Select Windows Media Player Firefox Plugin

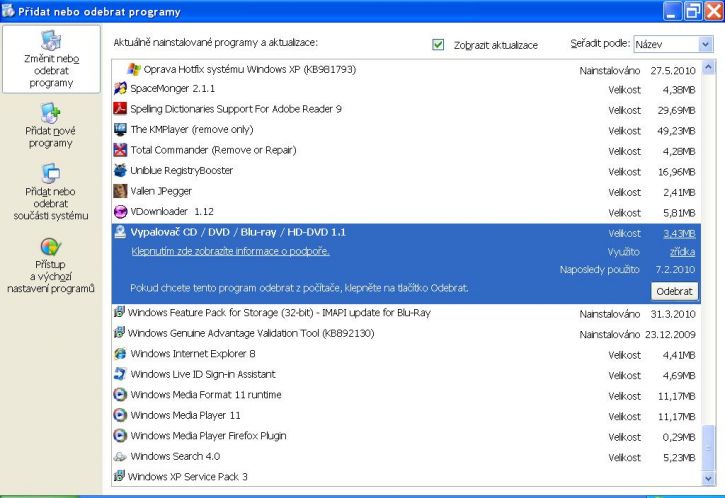406,436
